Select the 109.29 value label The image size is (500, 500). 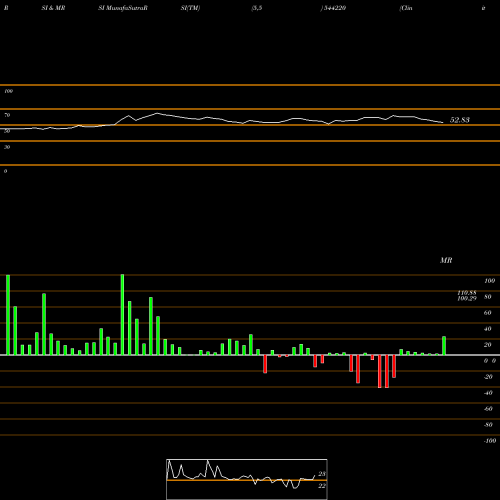coord(467,298)
